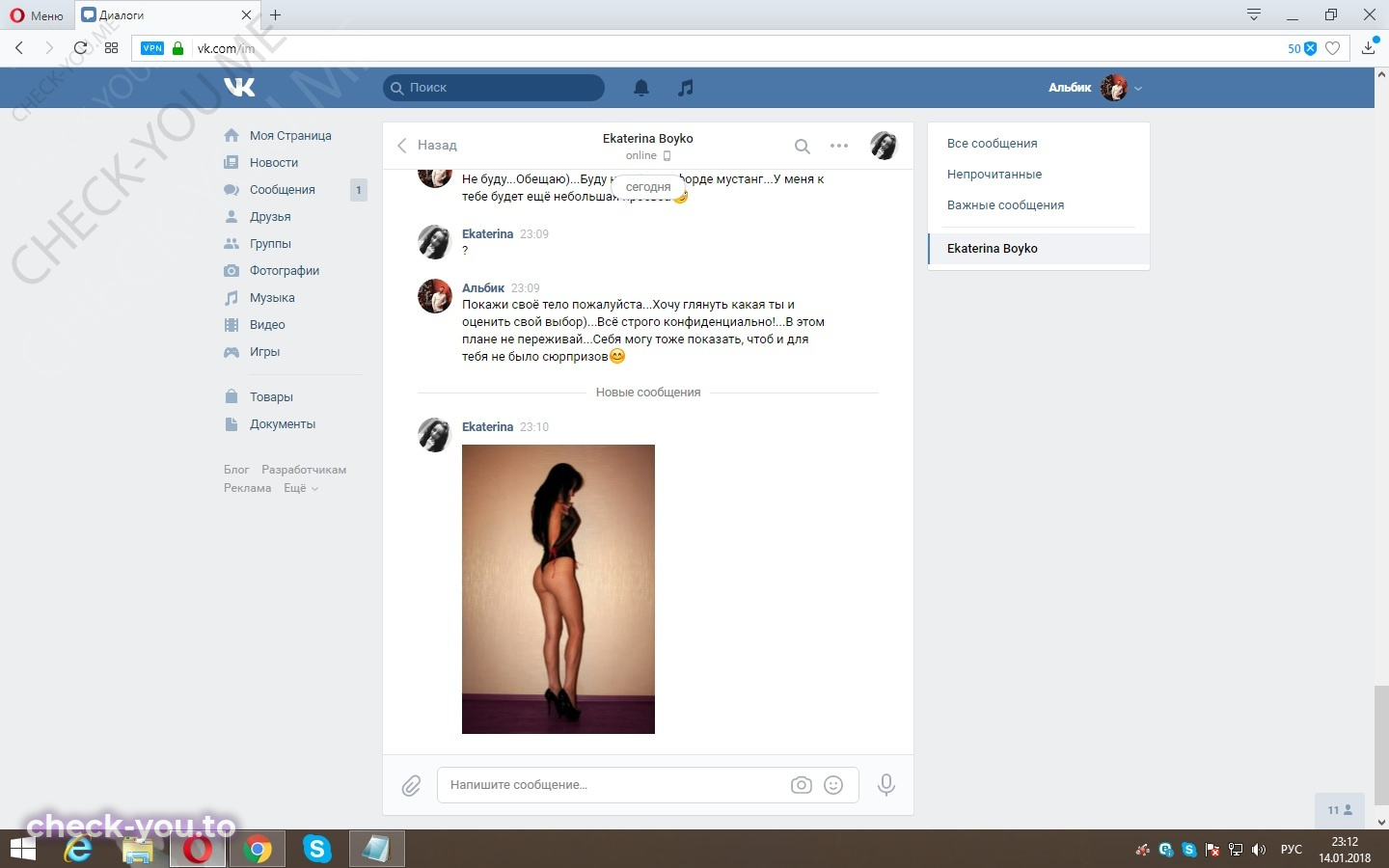This screenshot has height=868, width=1389.
Task: Open the Альбик profile dropdown menu
Action: [1096, 88]
